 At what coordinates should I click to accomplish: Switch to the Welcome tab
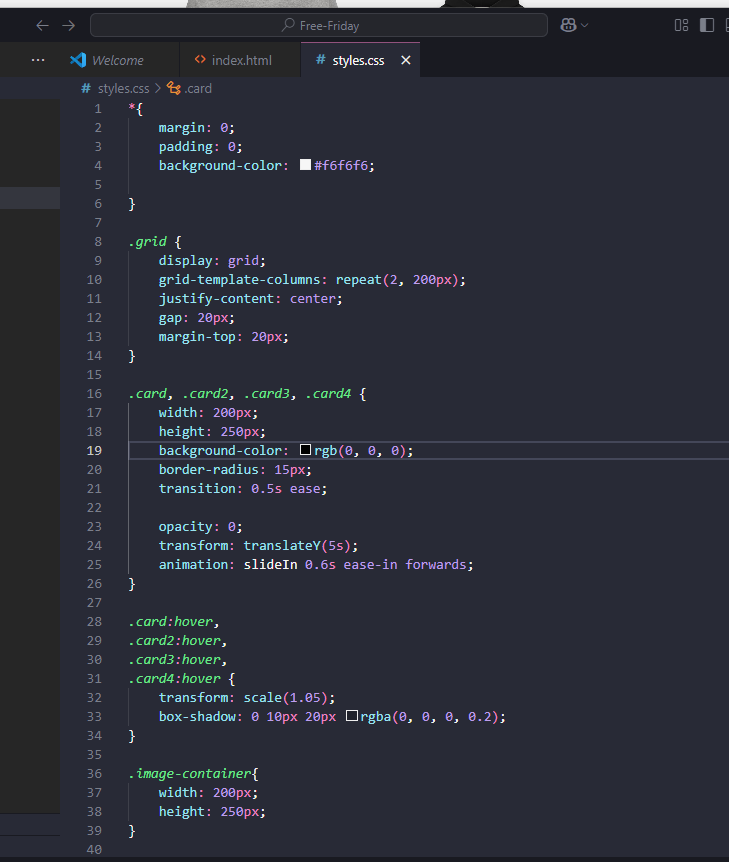coord(117,60)
